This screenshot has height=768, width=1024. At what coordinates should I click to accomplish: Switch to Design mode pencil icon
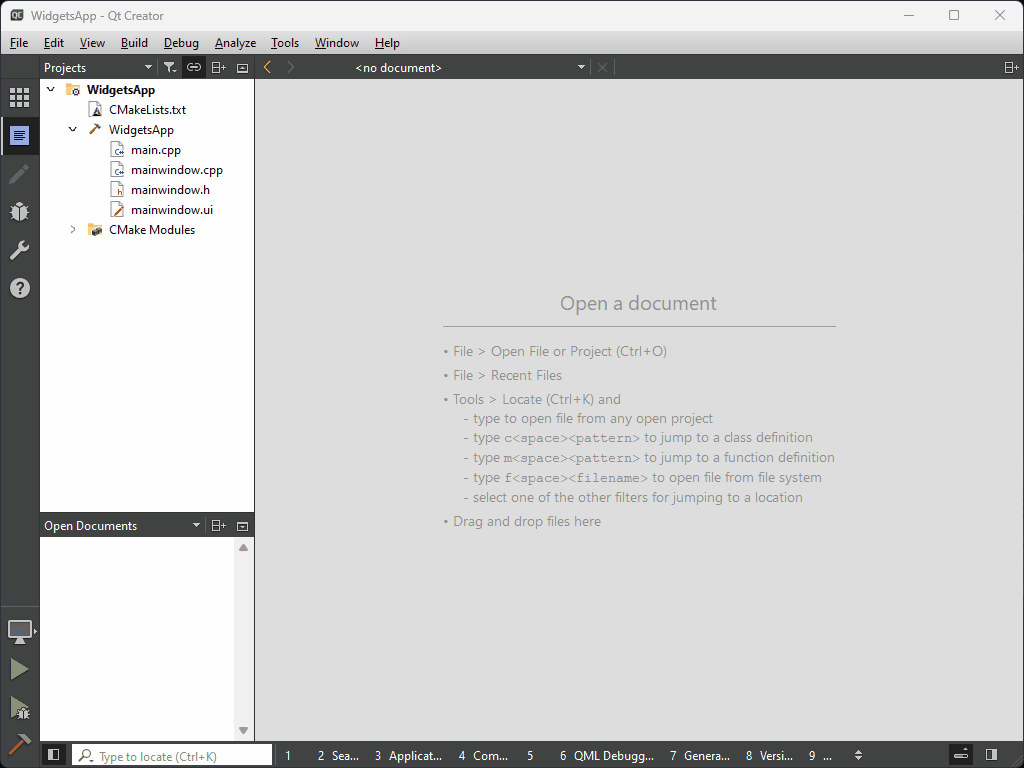pos(19,174)
